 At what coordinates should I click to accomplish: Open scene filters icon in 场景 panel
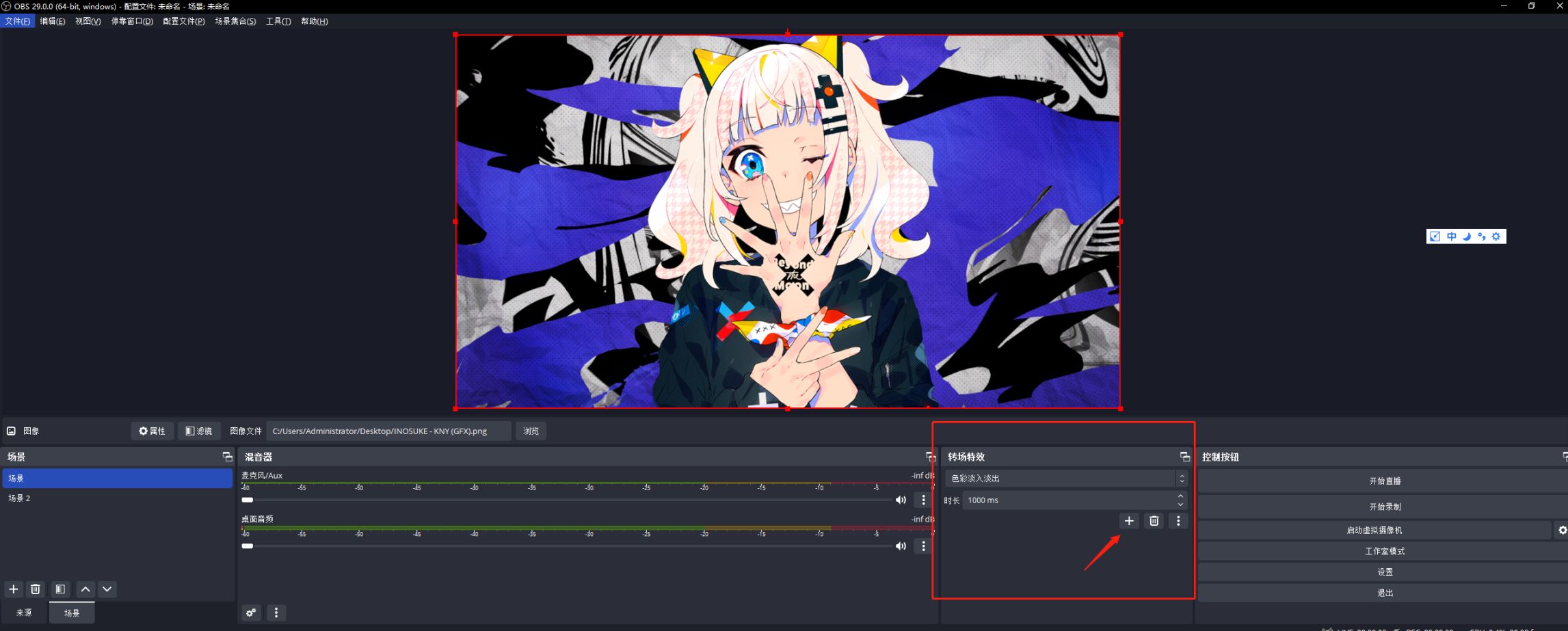click(x=60, y=589)
